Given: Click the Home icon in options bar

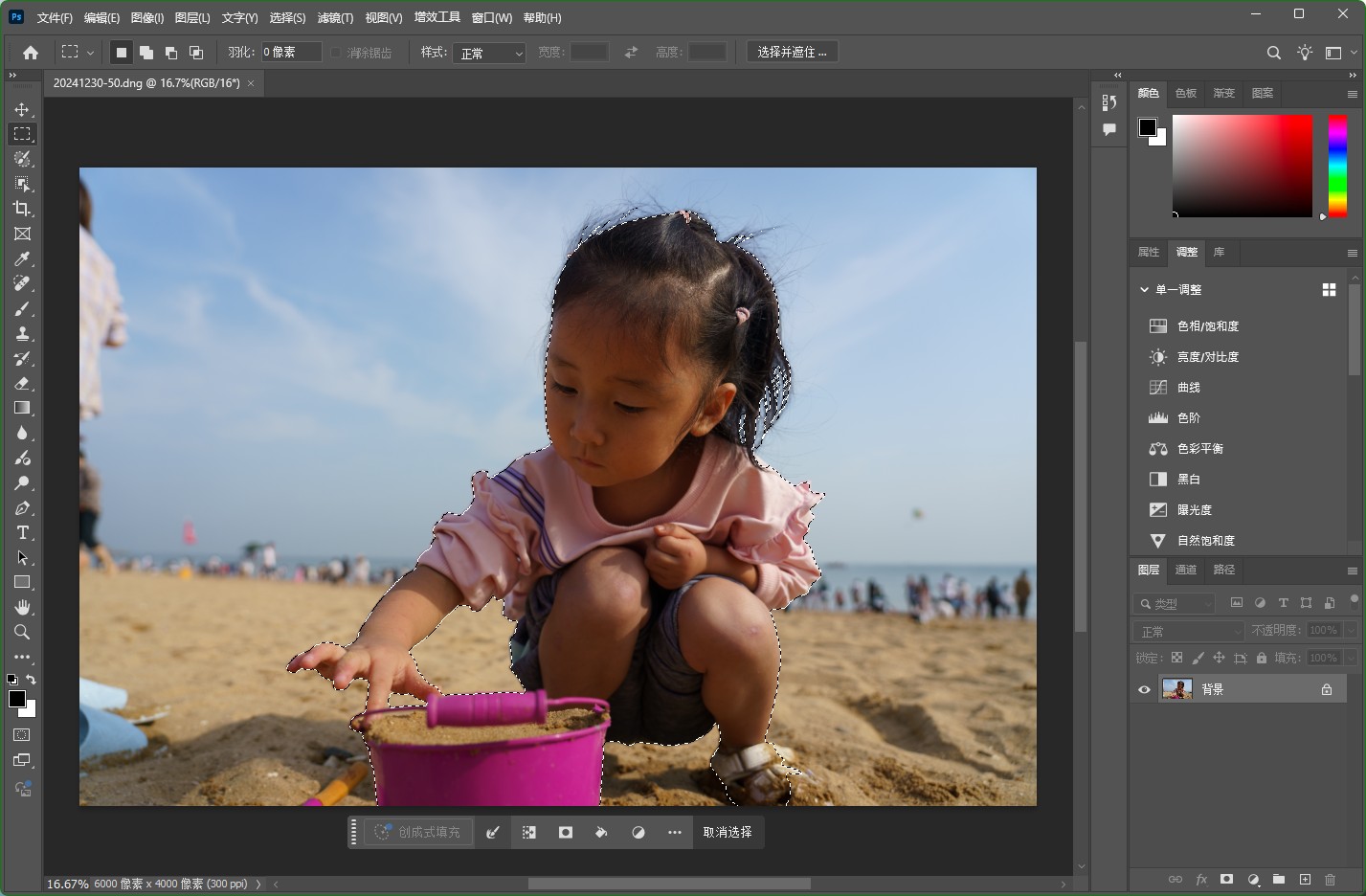Looking at the screenshot, I should (x=31, y=53).
